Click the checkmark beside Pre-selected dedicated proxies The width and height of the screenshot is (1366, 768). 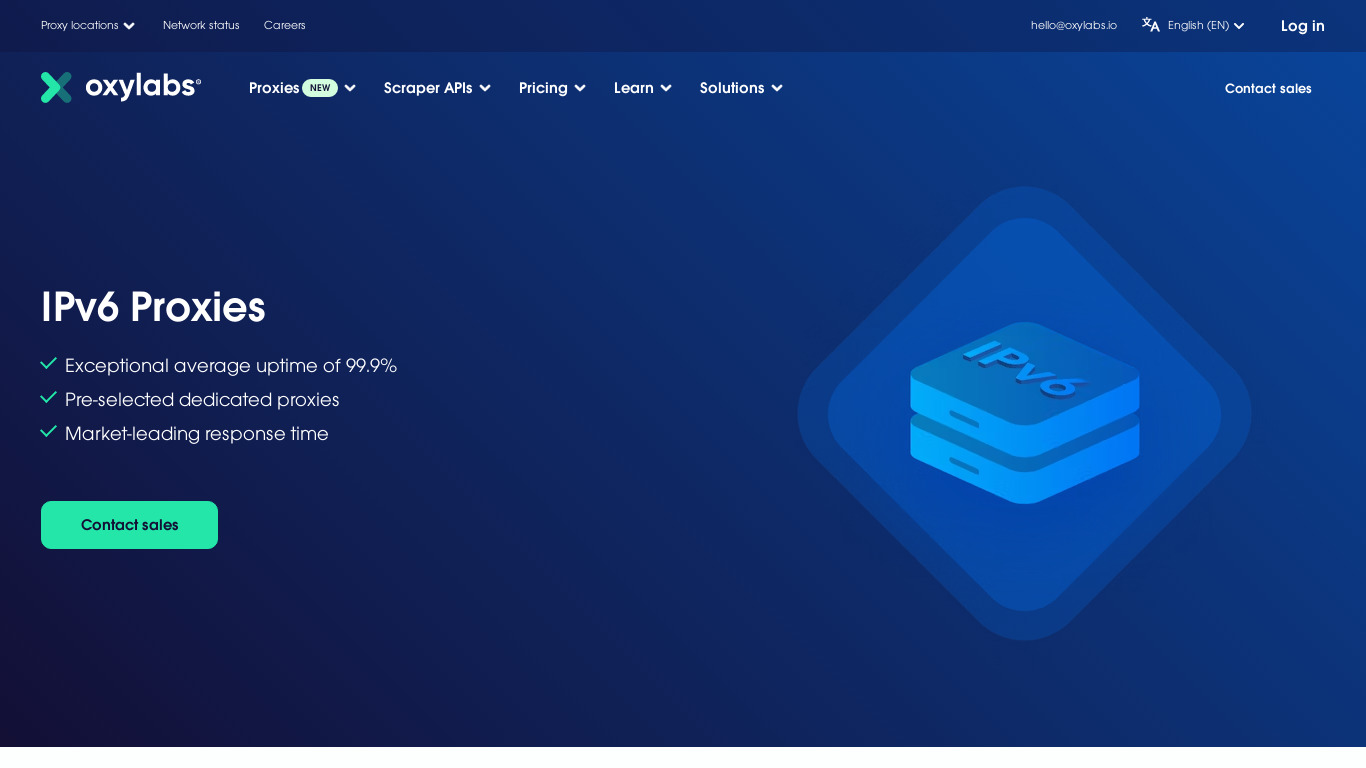tap(48, 398)
